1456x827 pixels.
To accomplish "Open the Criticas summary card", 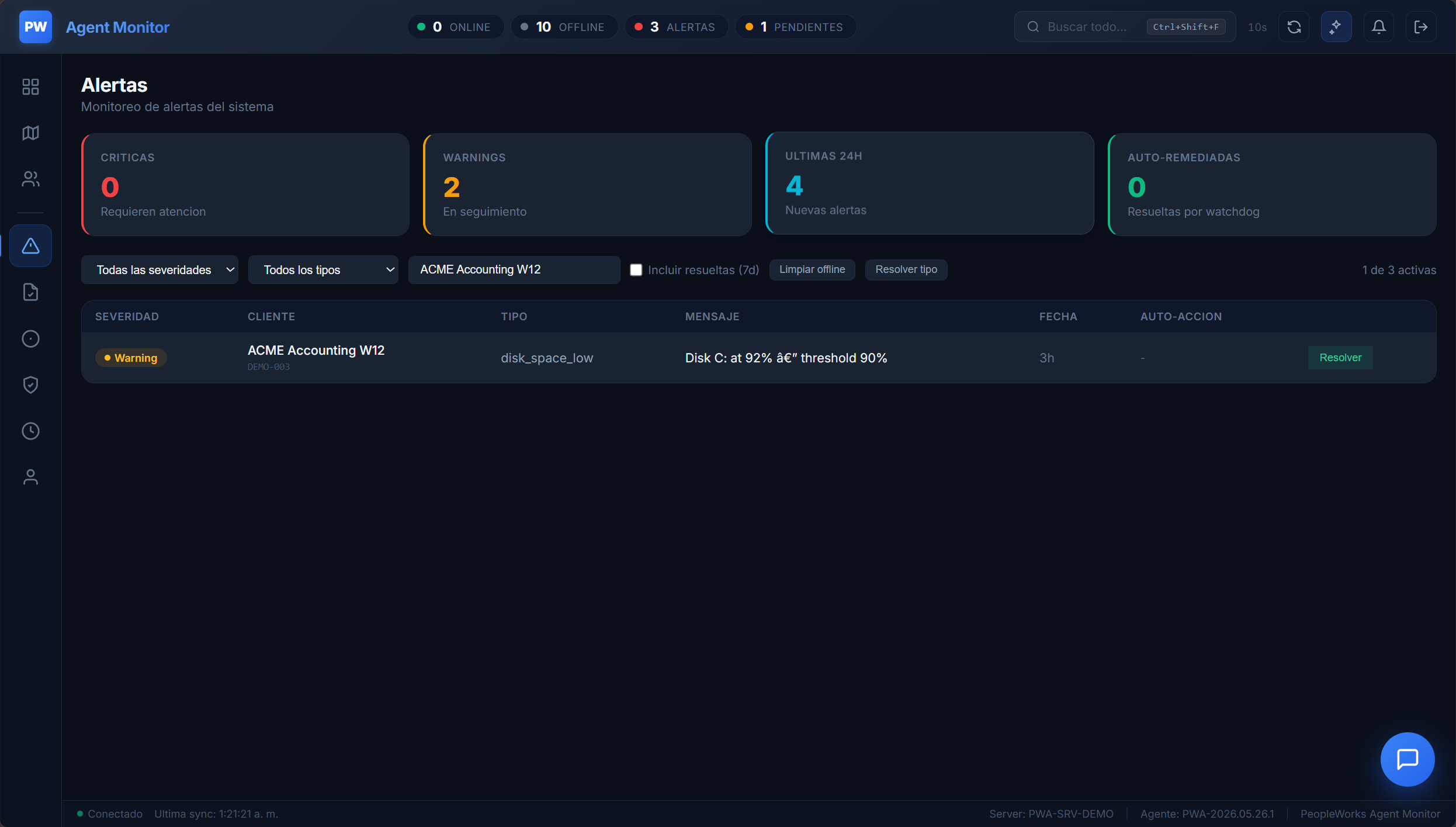I will tap(245, 185).
